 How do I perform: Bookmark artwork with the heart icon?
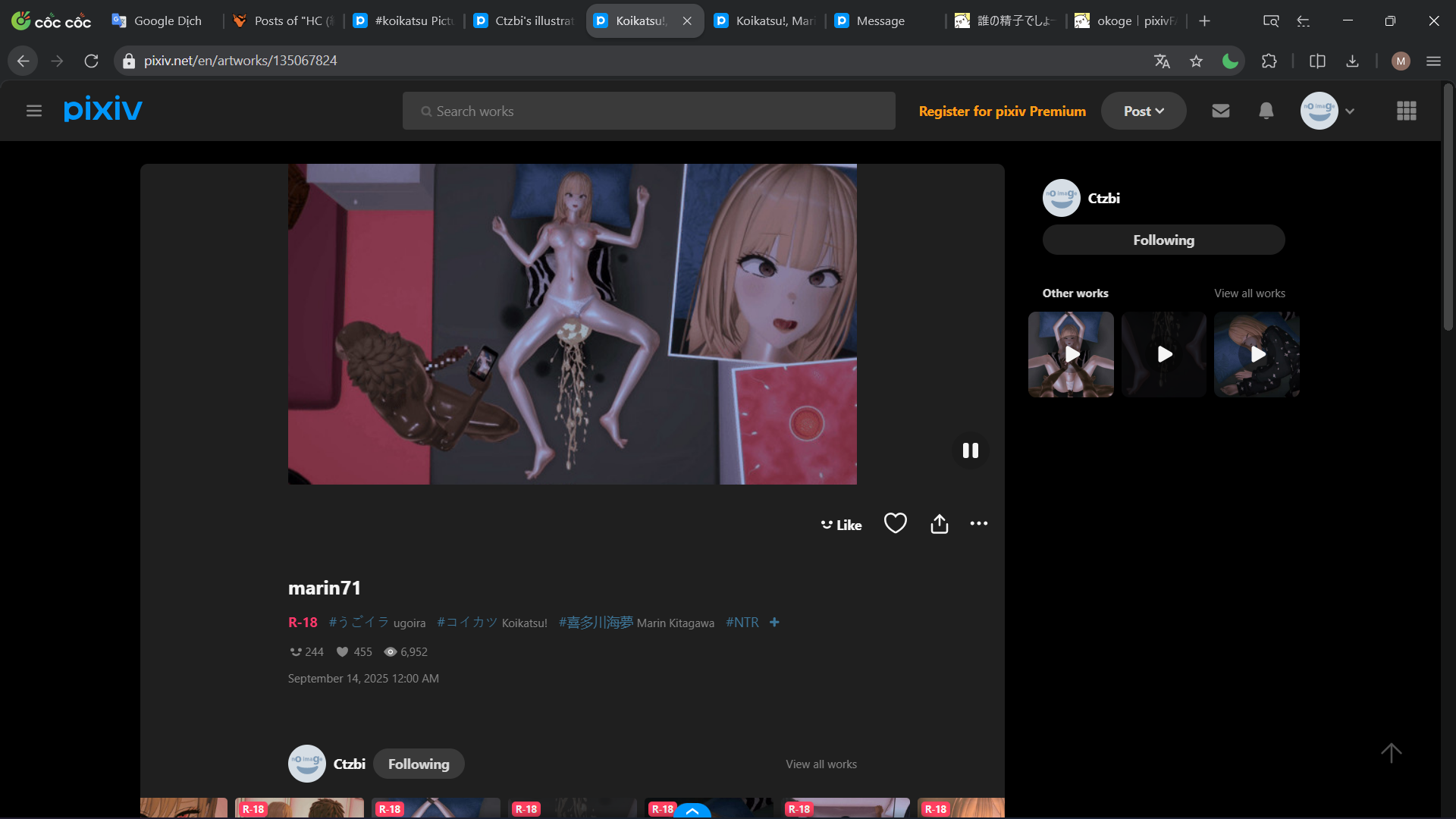tap(896, 524)
